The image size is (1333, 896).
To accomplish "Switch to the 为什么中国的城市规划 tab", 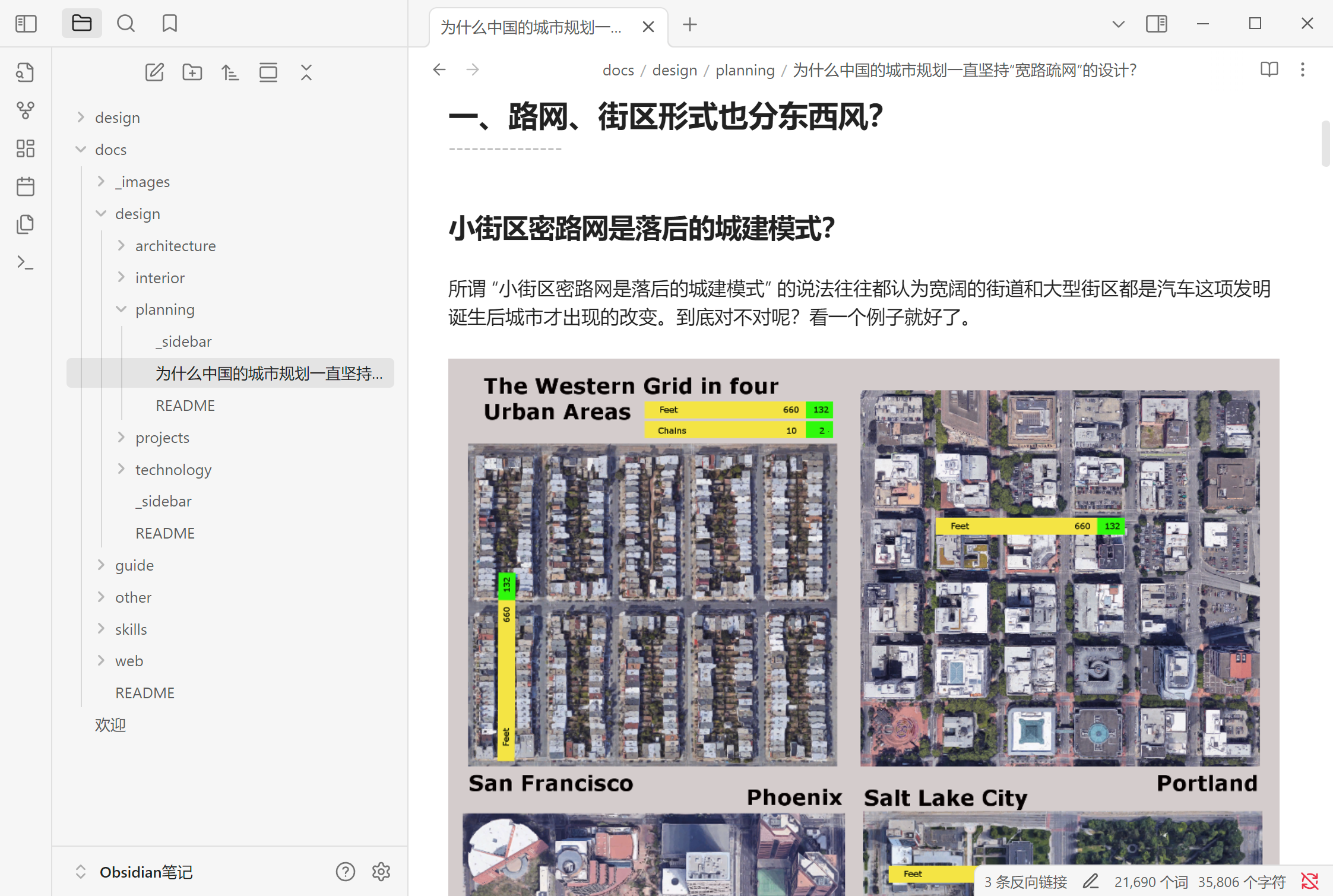I will [x=530, y=27].
